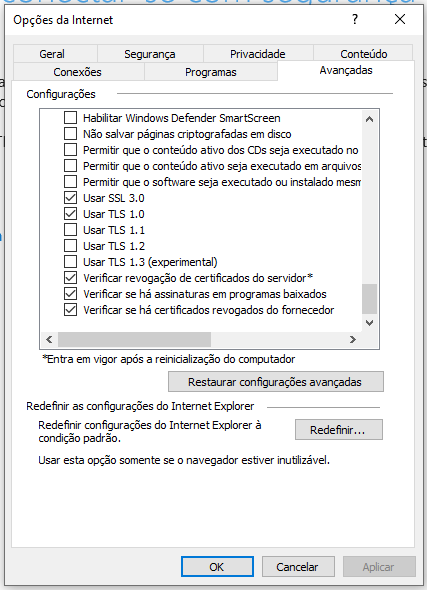Disable the Usar SSL 3.0 checkbox
Image resolution: width=427 pixels, height=590 pixels.
pos(70,198)
